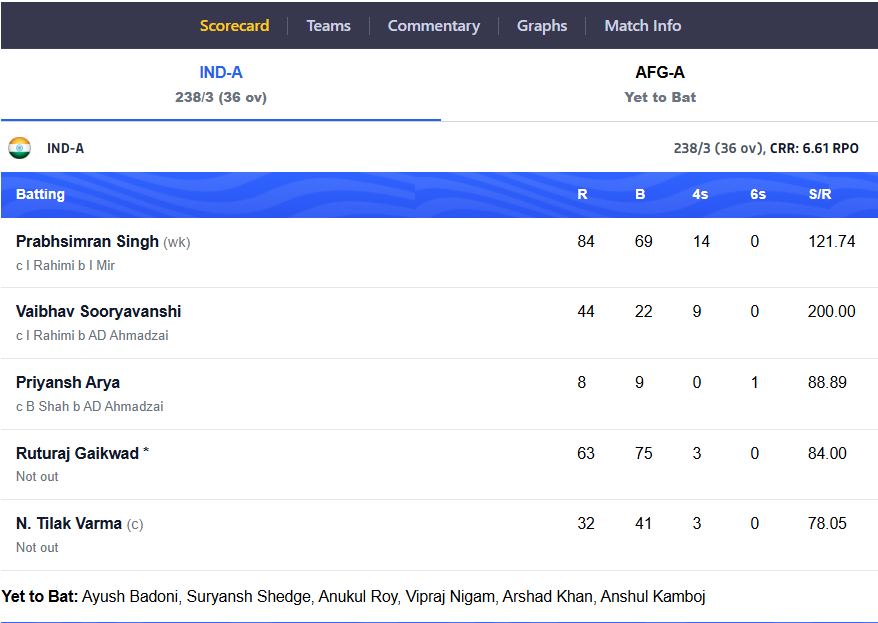Screen dimensions: 878x623
Task: Open the Scorecard tab
Action: (235, 26)
